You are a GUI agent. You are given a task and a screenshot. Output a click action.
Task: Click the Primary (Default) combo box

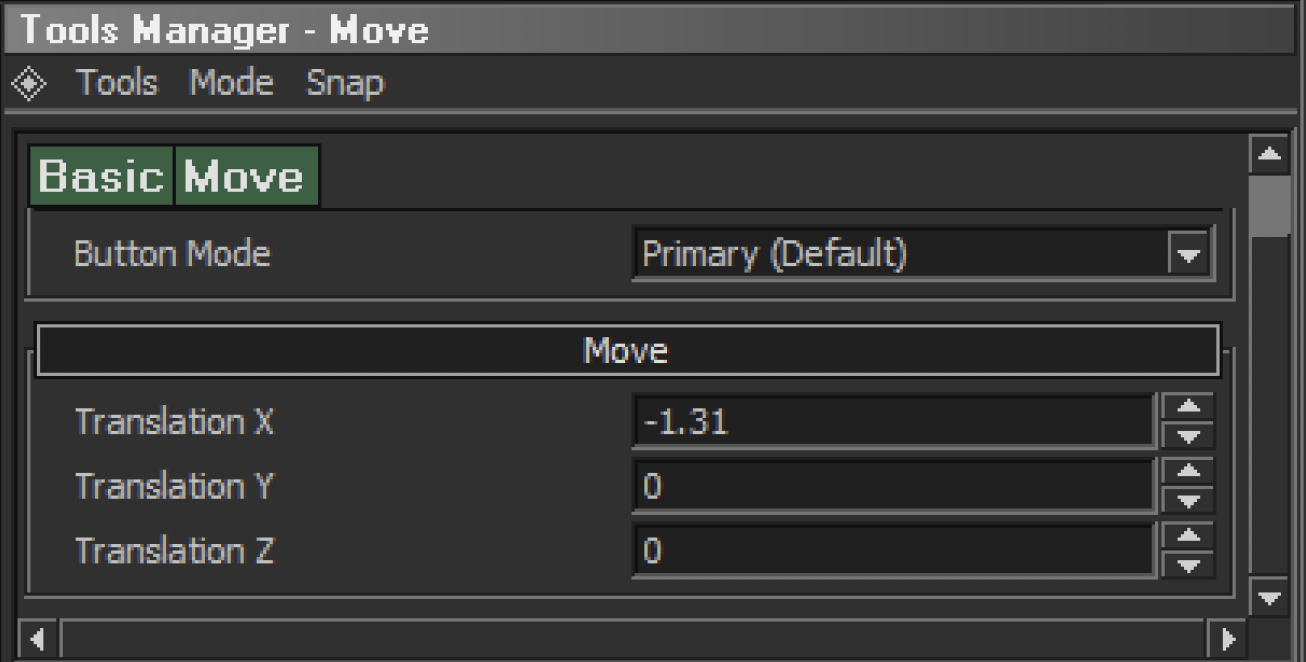[921, 255]
